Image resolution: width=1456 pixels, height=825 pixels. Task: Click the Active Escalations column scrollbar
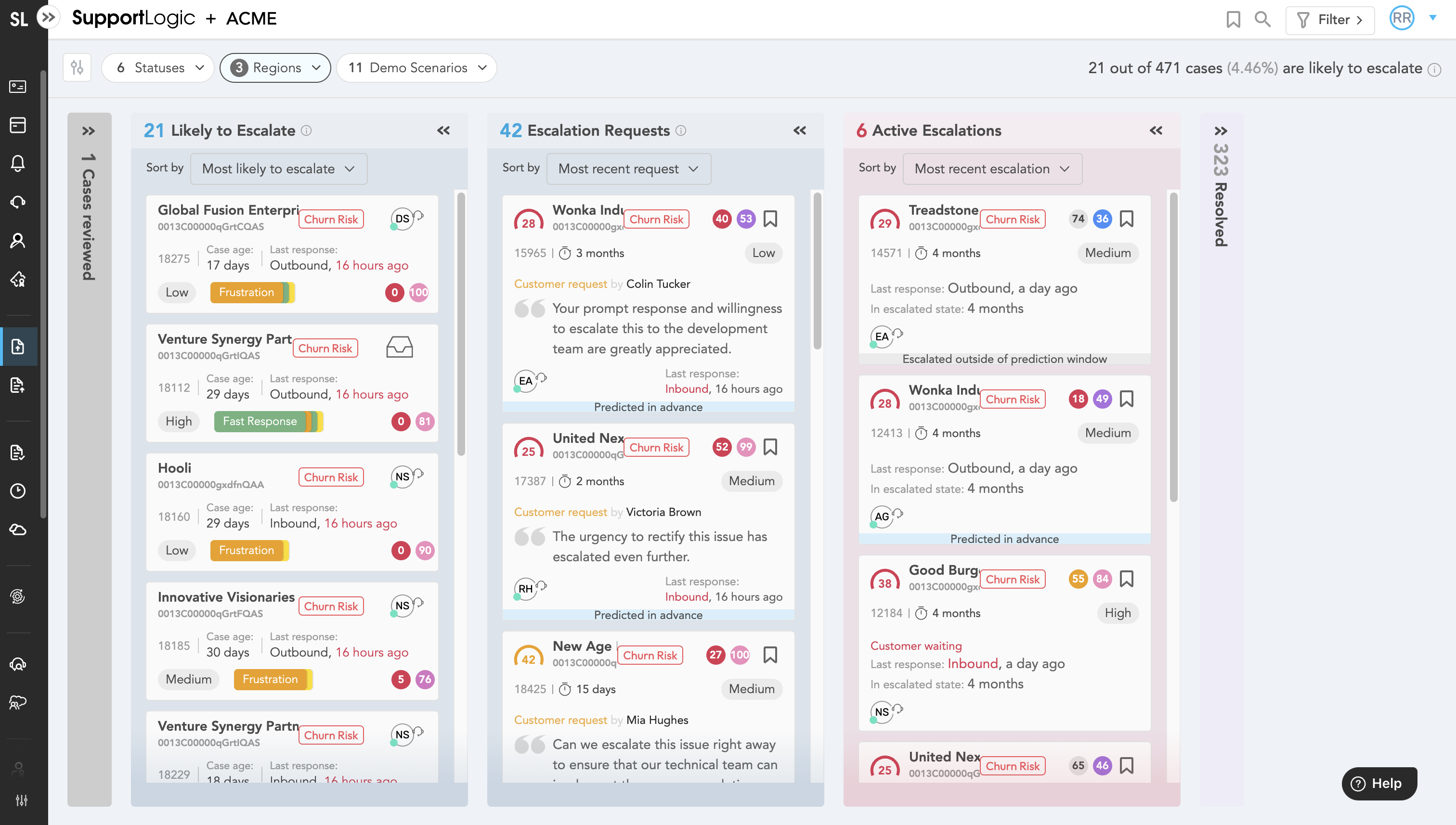pos(1174,348)
